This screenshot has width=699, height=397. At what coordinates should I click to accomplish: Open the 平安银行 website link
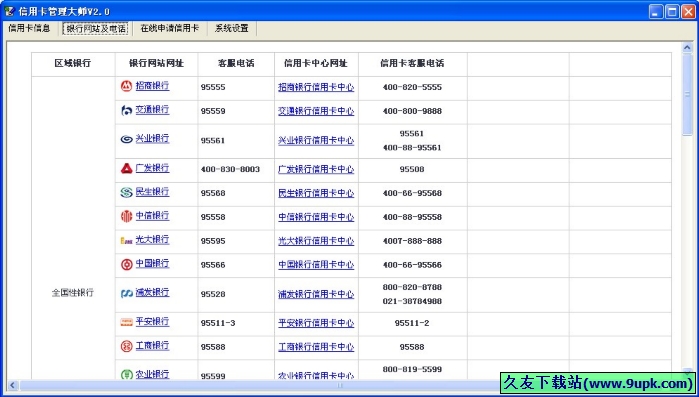click(152, 322)
